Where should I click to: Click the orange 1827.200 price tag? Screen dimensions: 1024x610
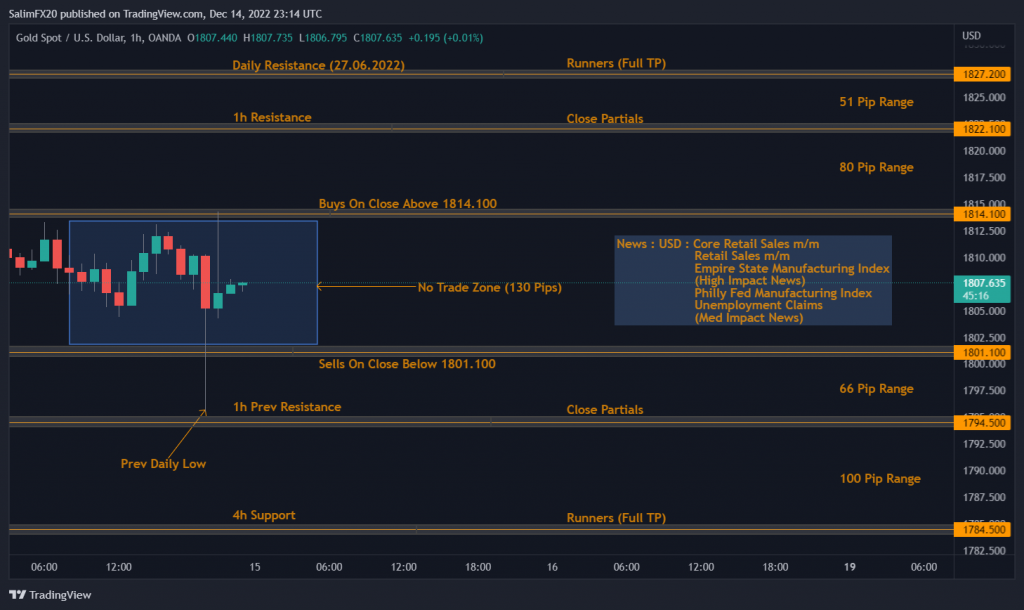pyautogui.click(x=981, y=74)
